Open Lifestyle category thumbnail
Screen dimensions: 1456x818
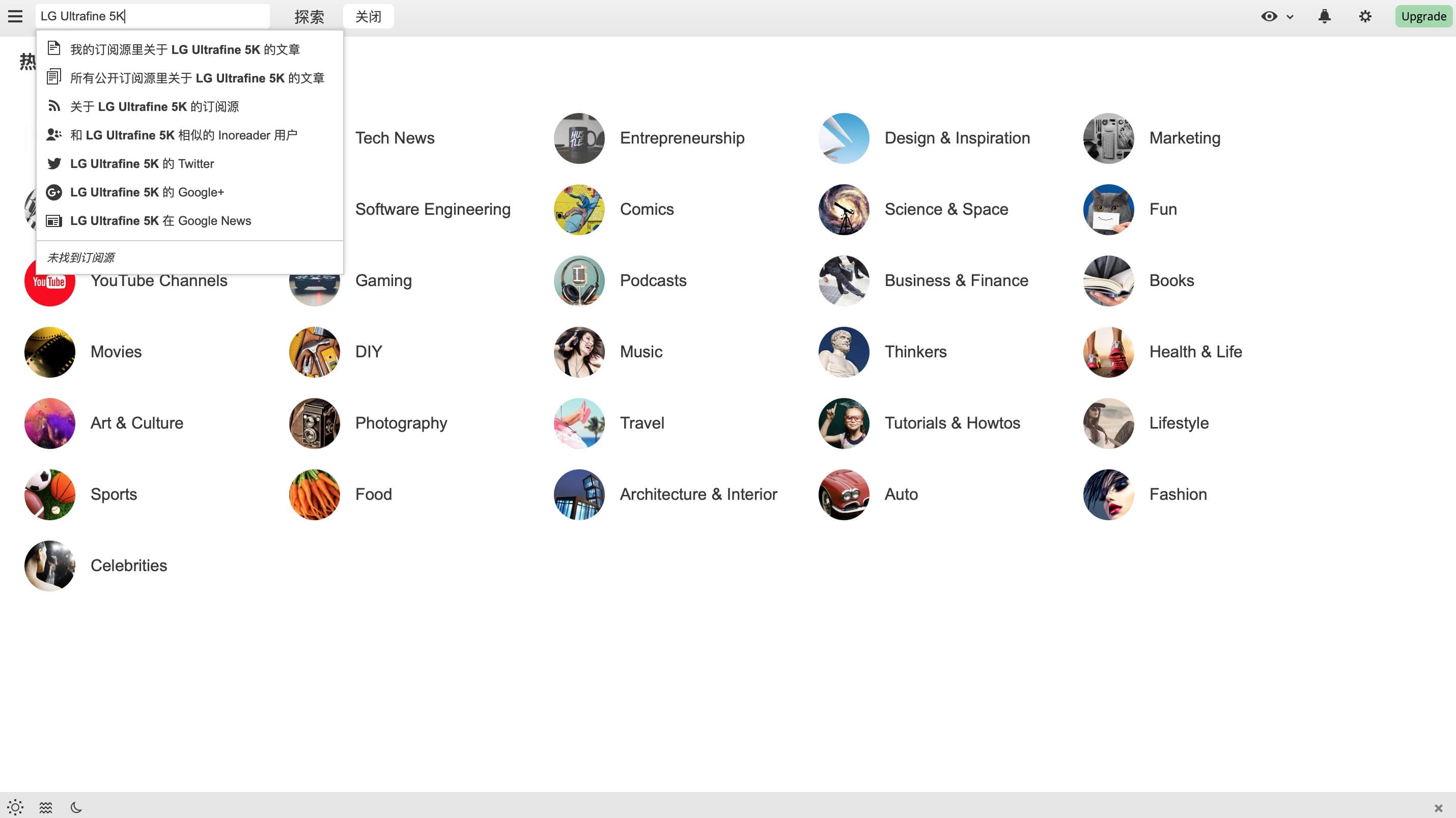tap(1108, 424)
